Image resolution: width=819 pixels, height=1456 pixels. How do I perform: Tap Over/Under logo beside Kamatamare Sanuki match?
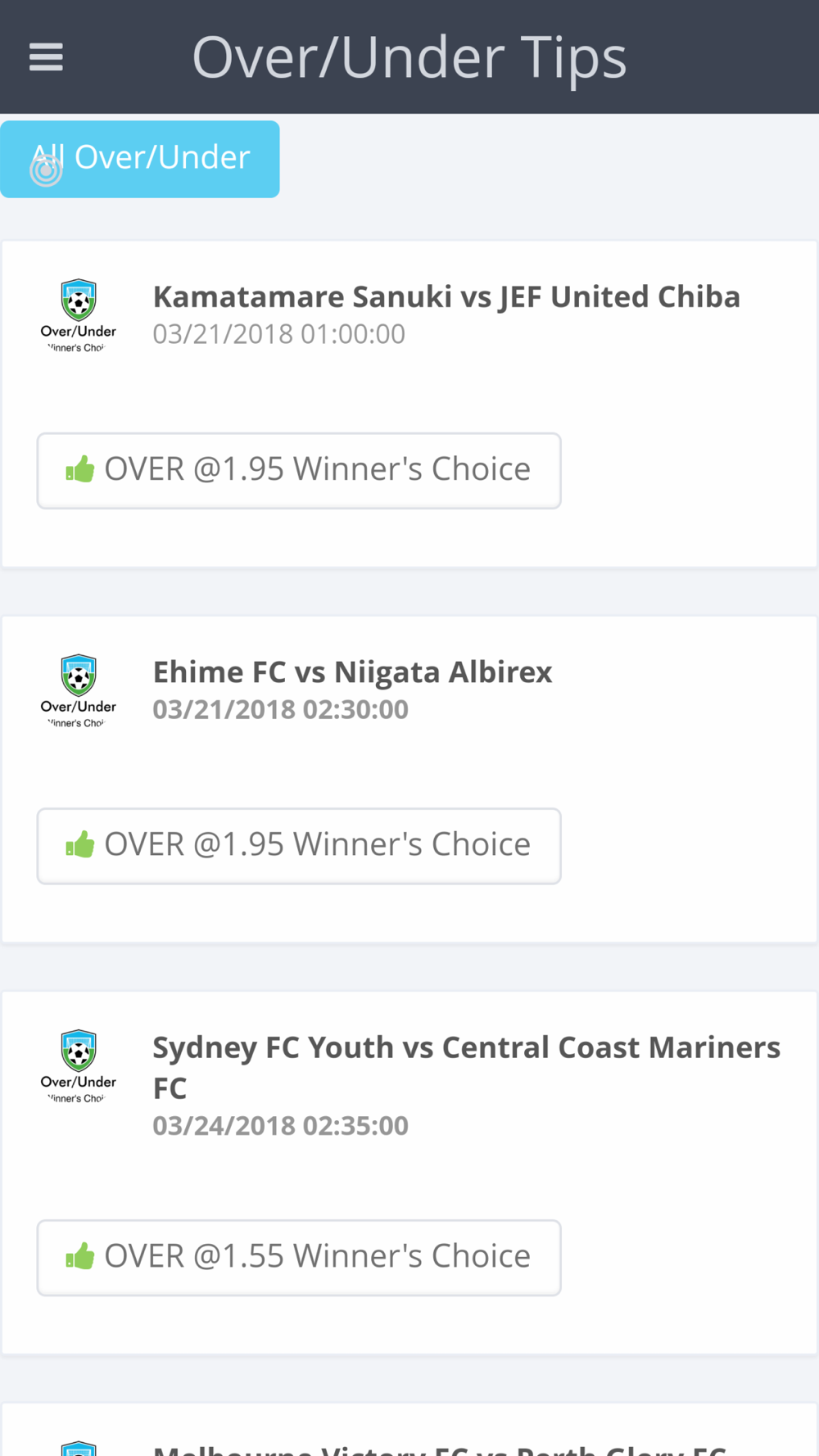79,315
